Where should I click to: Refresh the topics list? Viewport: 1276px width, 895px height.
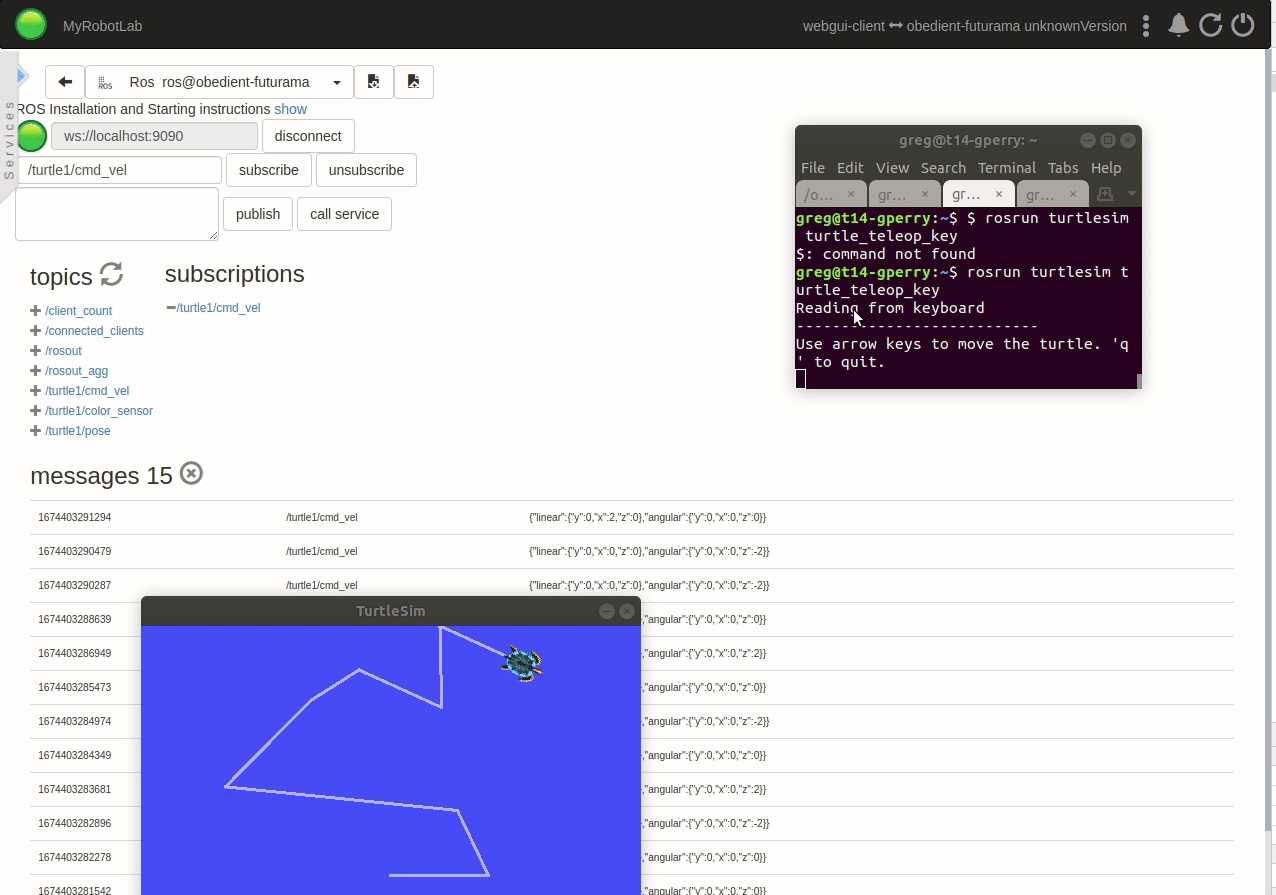click(x=111, y=274)
